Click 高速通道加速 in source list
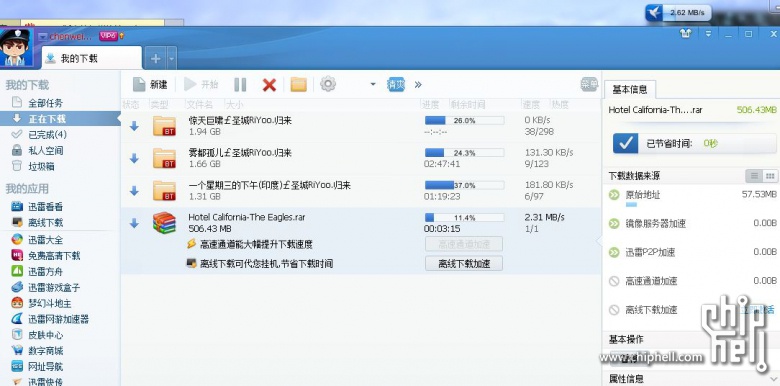The image size is (780, 386). [x=651, y=281]
